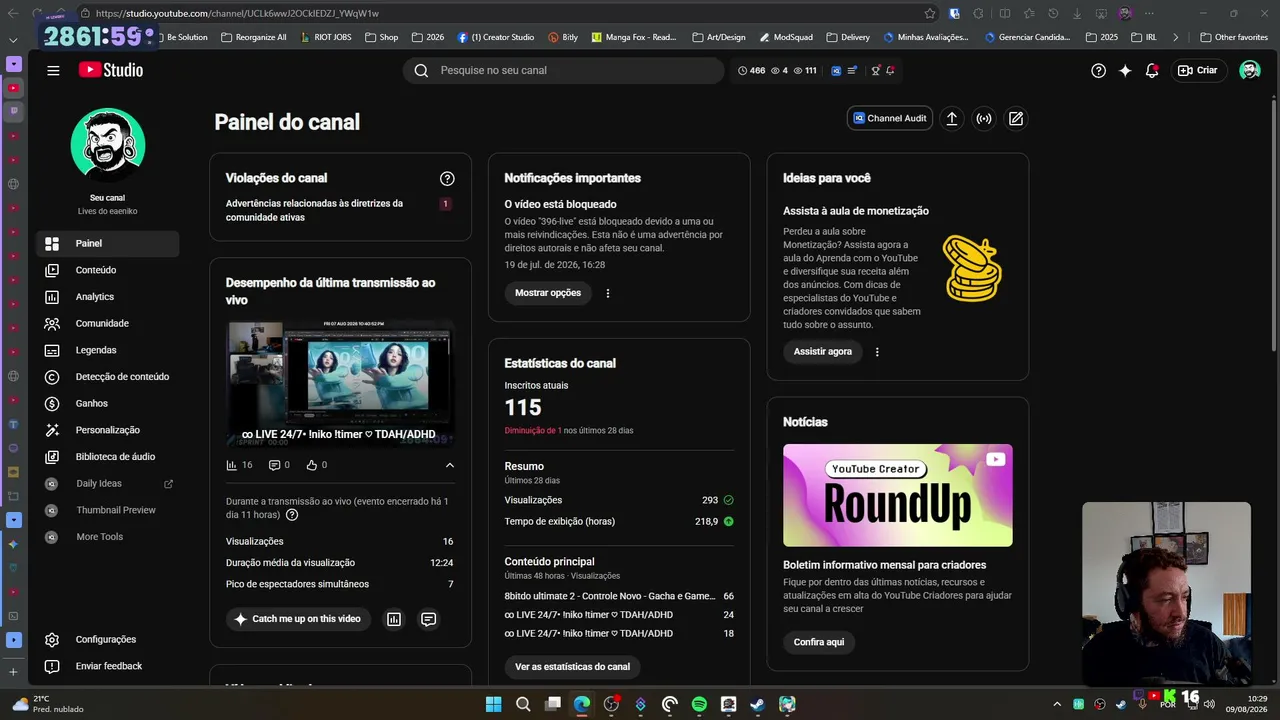Open the YouTube Creator RoundUp news image

[898, 496]
